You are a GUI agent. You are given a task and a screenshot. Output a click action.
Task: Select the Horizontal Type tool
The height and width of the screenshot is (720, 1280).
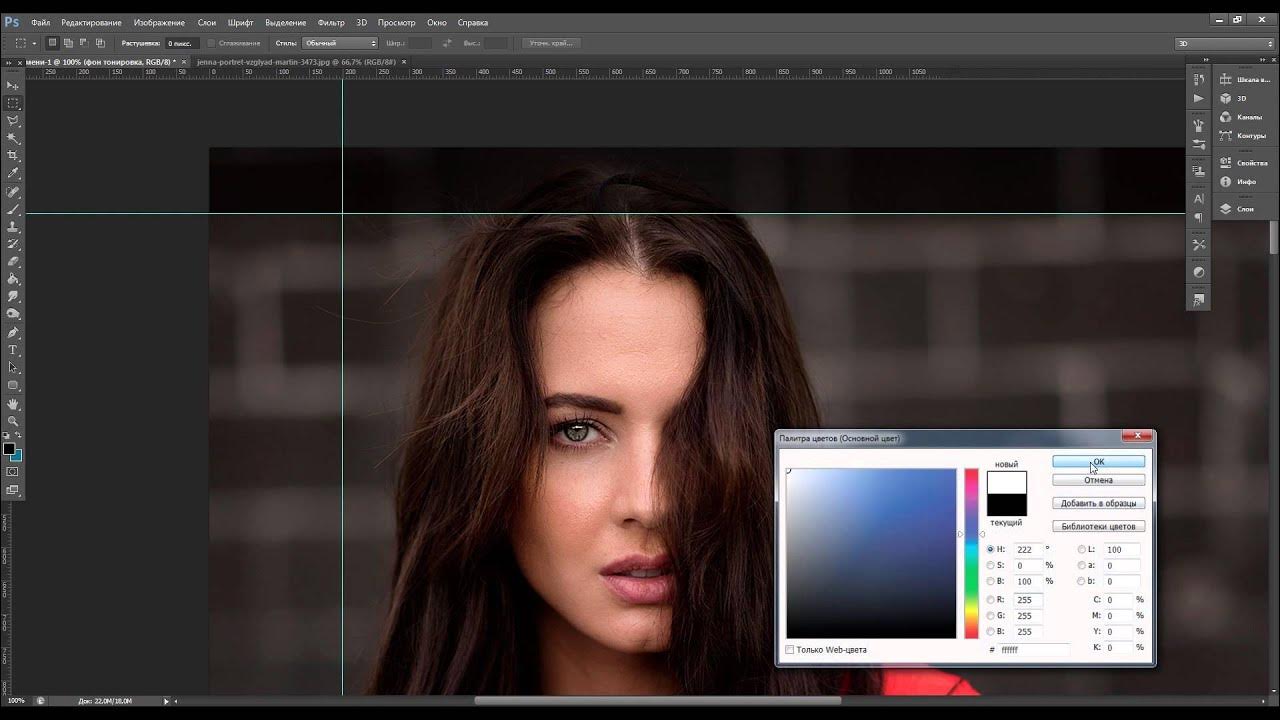(x=13, y=350)
